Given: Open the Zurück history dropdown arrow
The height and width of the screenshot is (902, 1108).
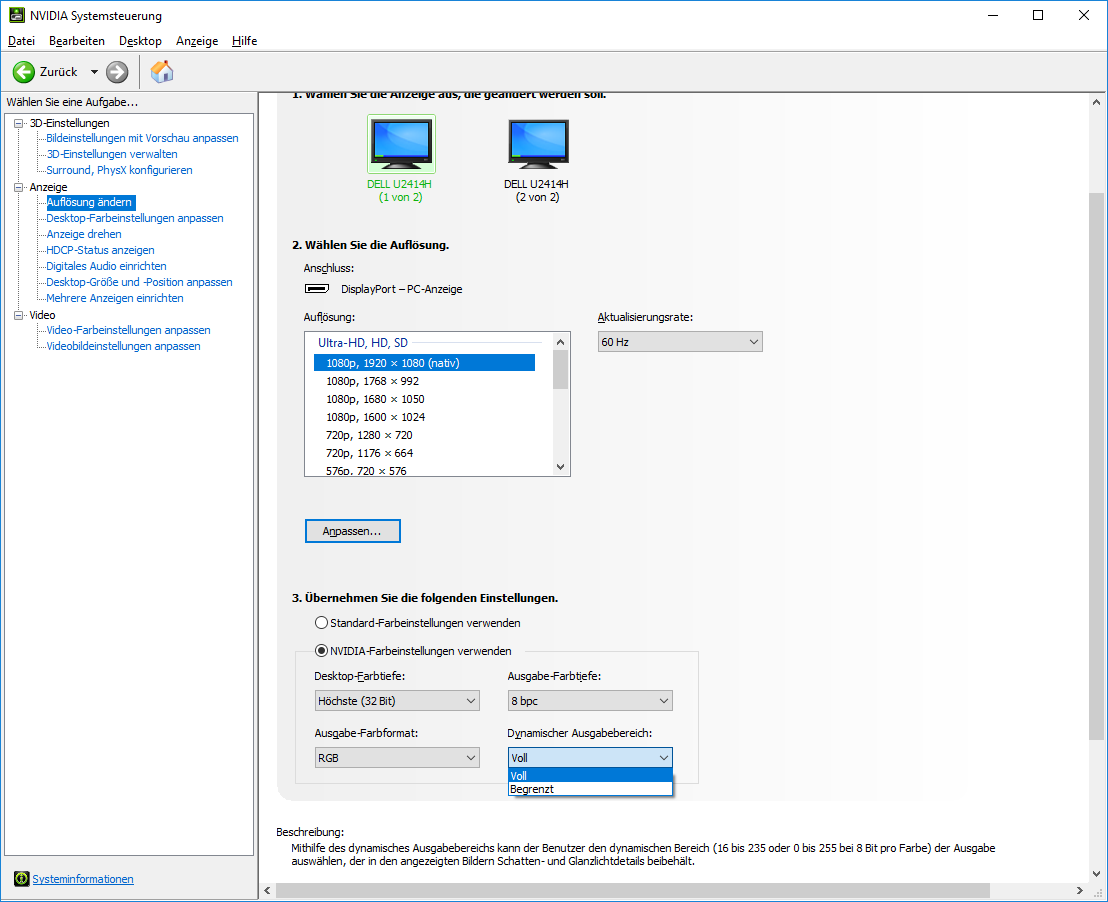Looking at the screenshot, I should 94,72.
